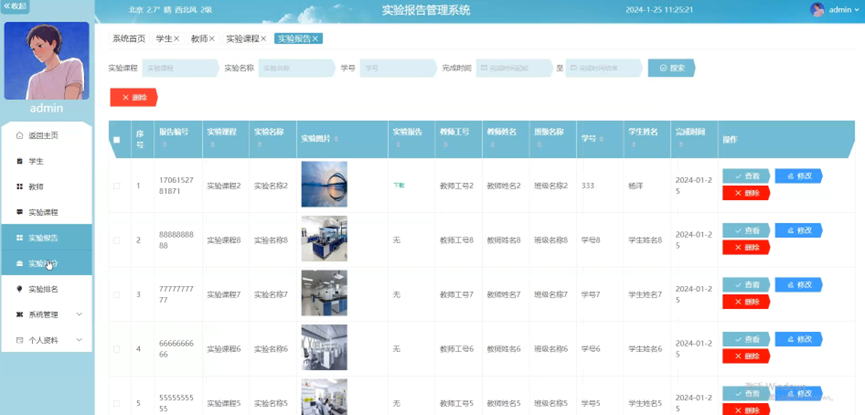Sort by the 学号 column arrows

click(600, 140)
